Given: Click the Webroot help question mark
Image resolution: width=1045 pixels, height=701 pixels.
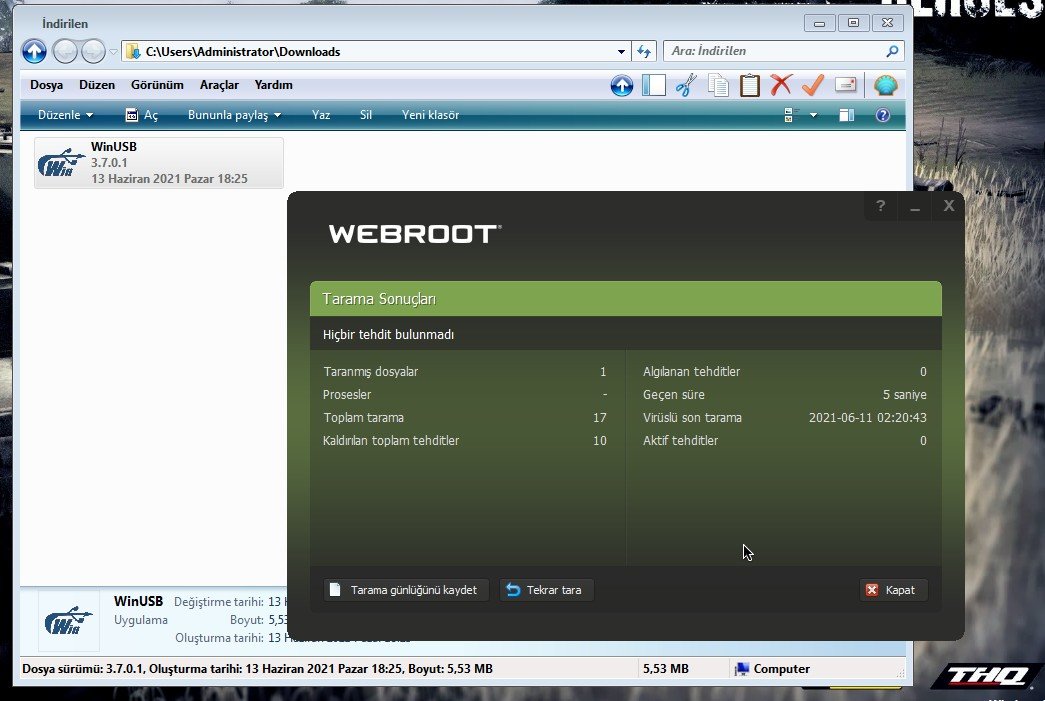Looking at the screenshot, I should [x=880, y=207].
